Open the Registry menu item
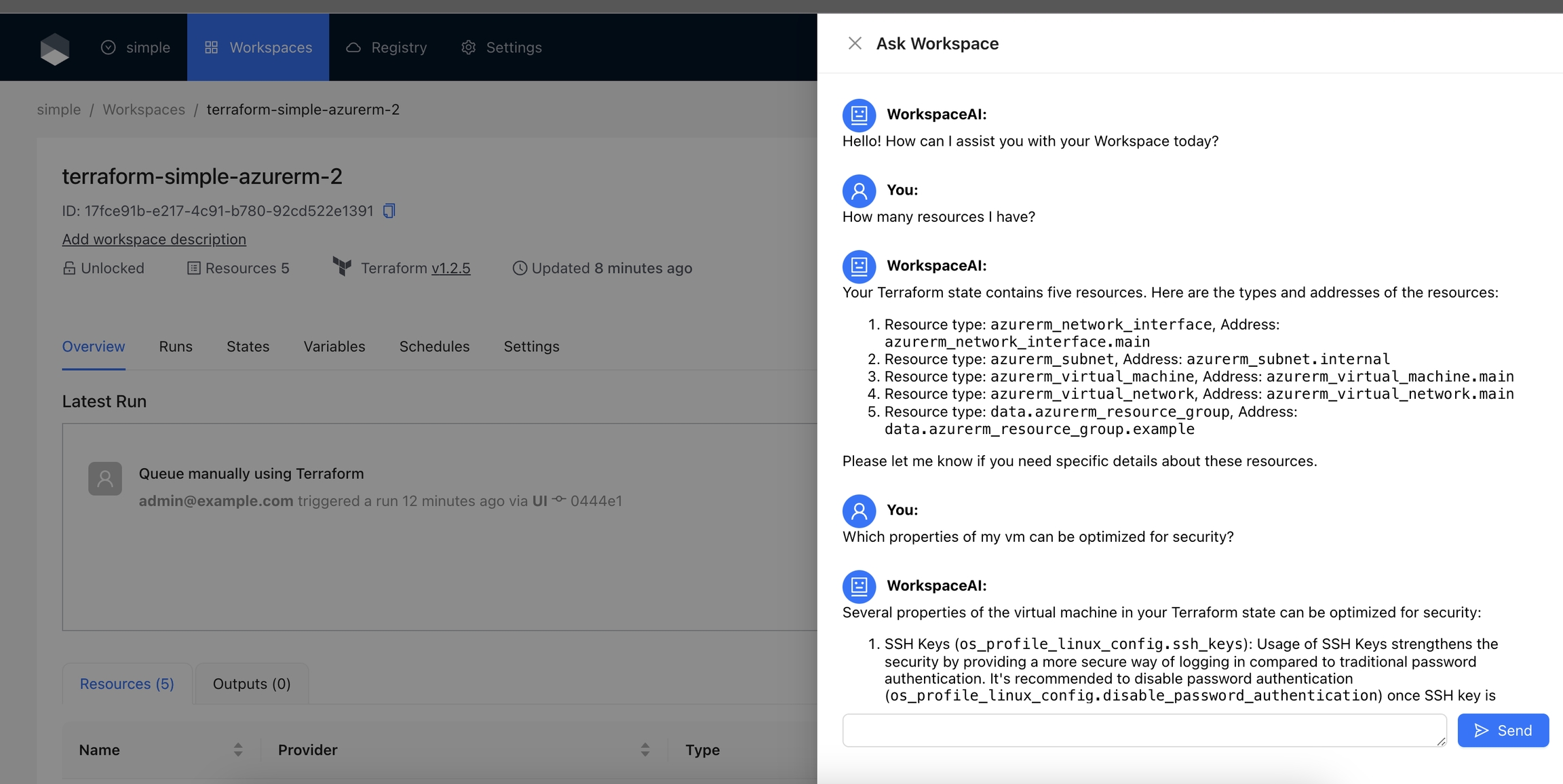 [387, 47]
